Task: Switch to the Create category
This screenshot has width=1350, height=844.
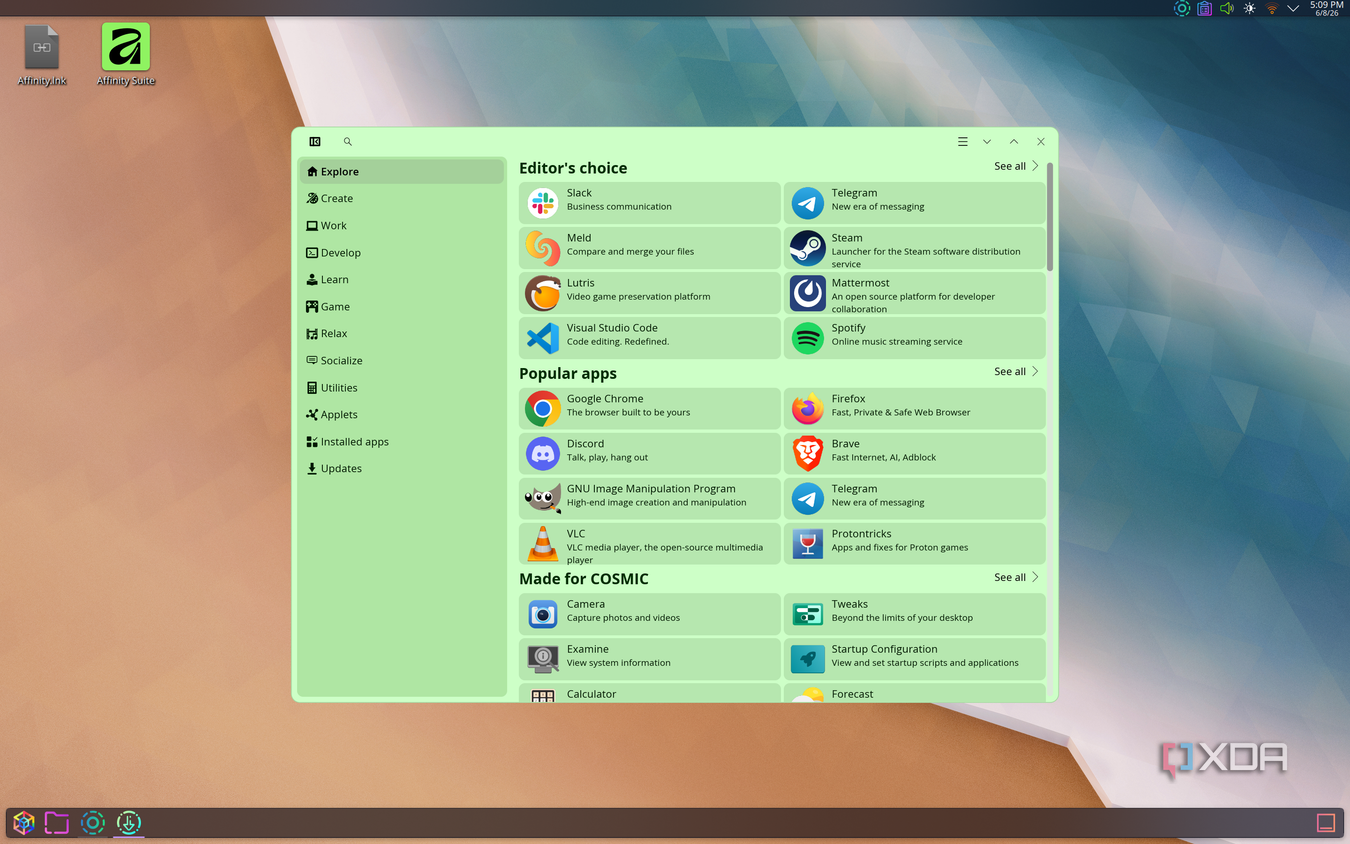Action: coord(401,198)
